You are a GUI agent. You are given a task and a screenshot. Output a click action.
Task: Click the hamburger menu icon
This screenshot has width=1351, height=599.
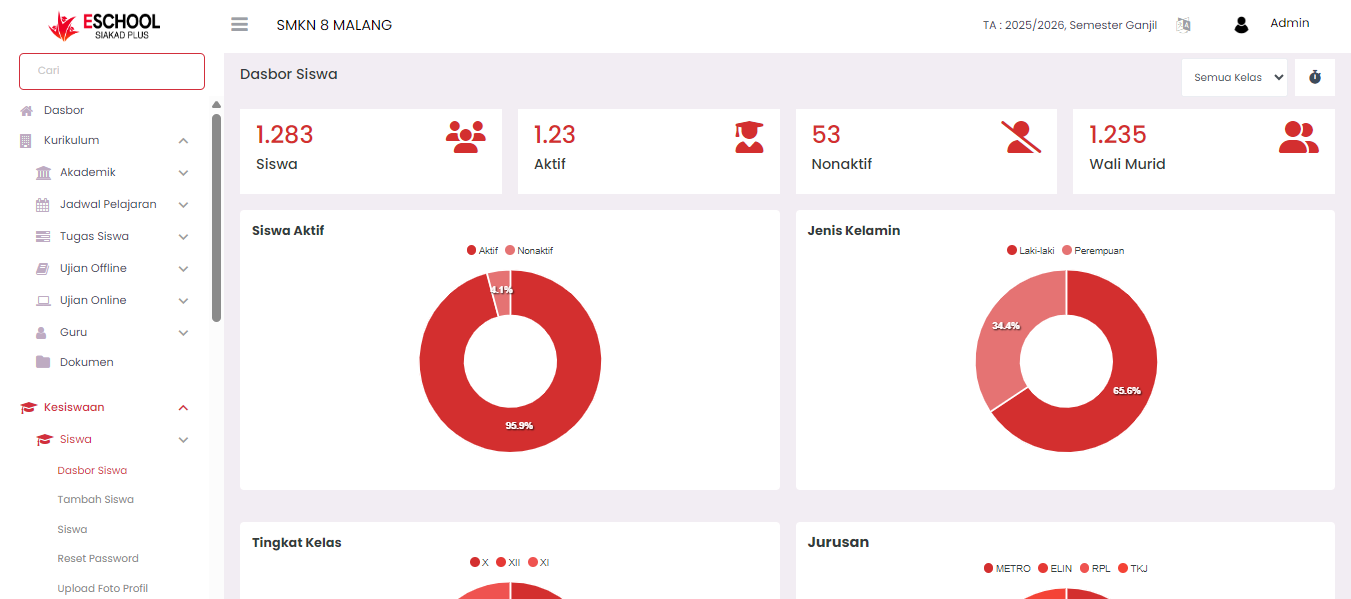[239, 25]
